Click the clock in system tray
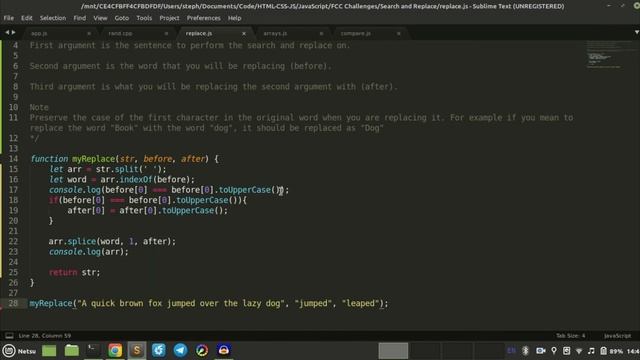 633,351
